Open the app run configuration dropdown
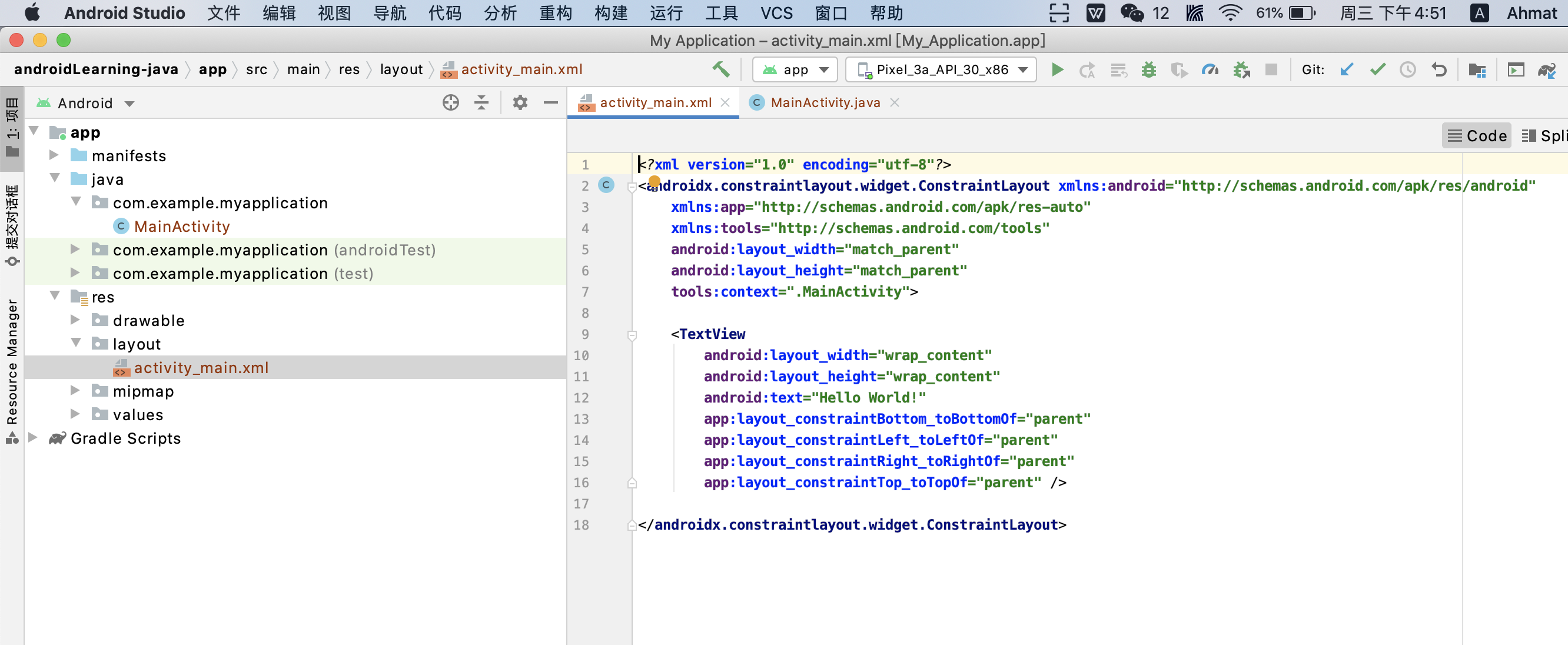 click(x=795, y=69)
